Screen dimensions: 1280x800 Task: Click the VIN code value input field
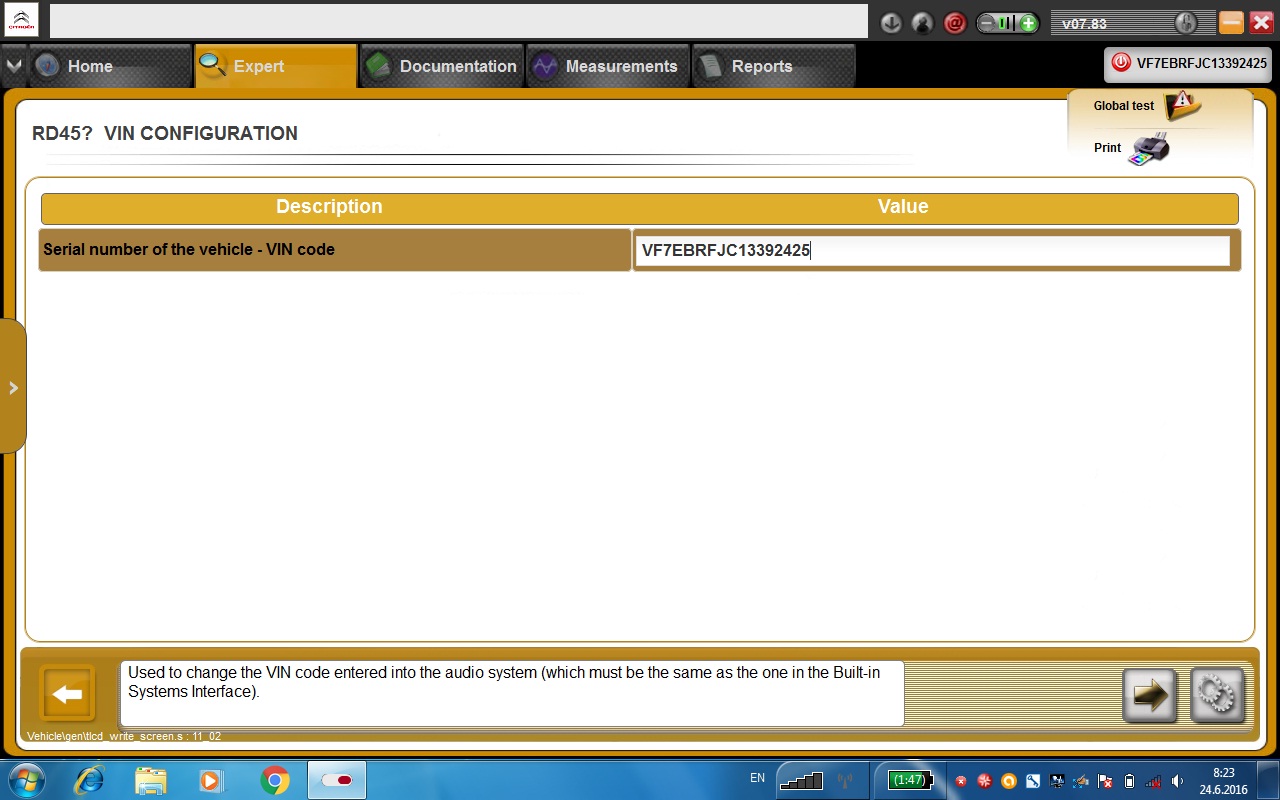[931, 251]
